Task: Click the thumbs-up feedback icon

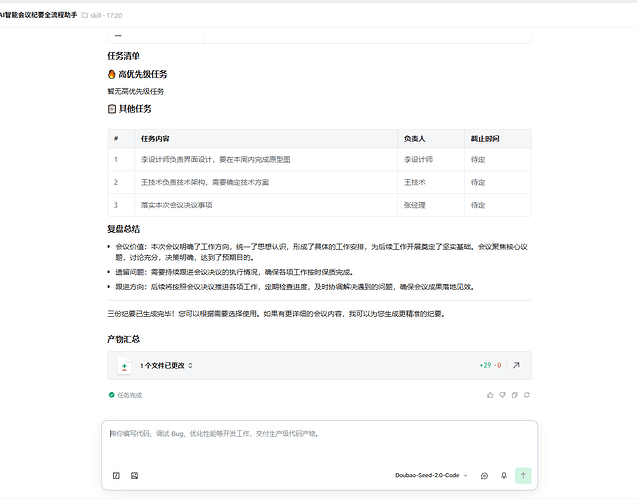Action: [x=490, y=395]
